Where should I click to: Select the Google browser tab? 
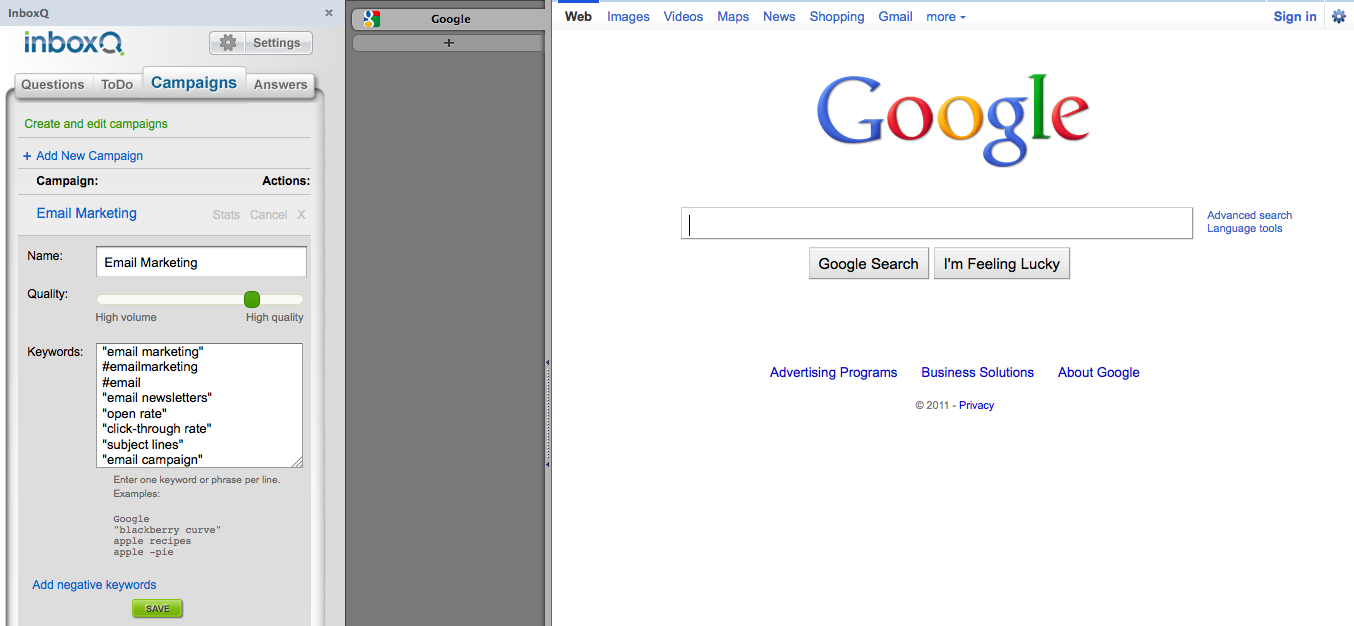[x=448, y=19]
